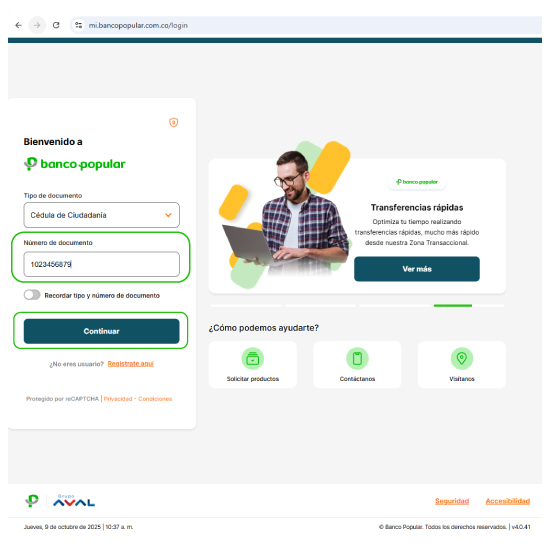The image size is (550, 550).
Task: Click the Visítanos location pin icon
Action: pyautogui.click(x=462, y=358)
